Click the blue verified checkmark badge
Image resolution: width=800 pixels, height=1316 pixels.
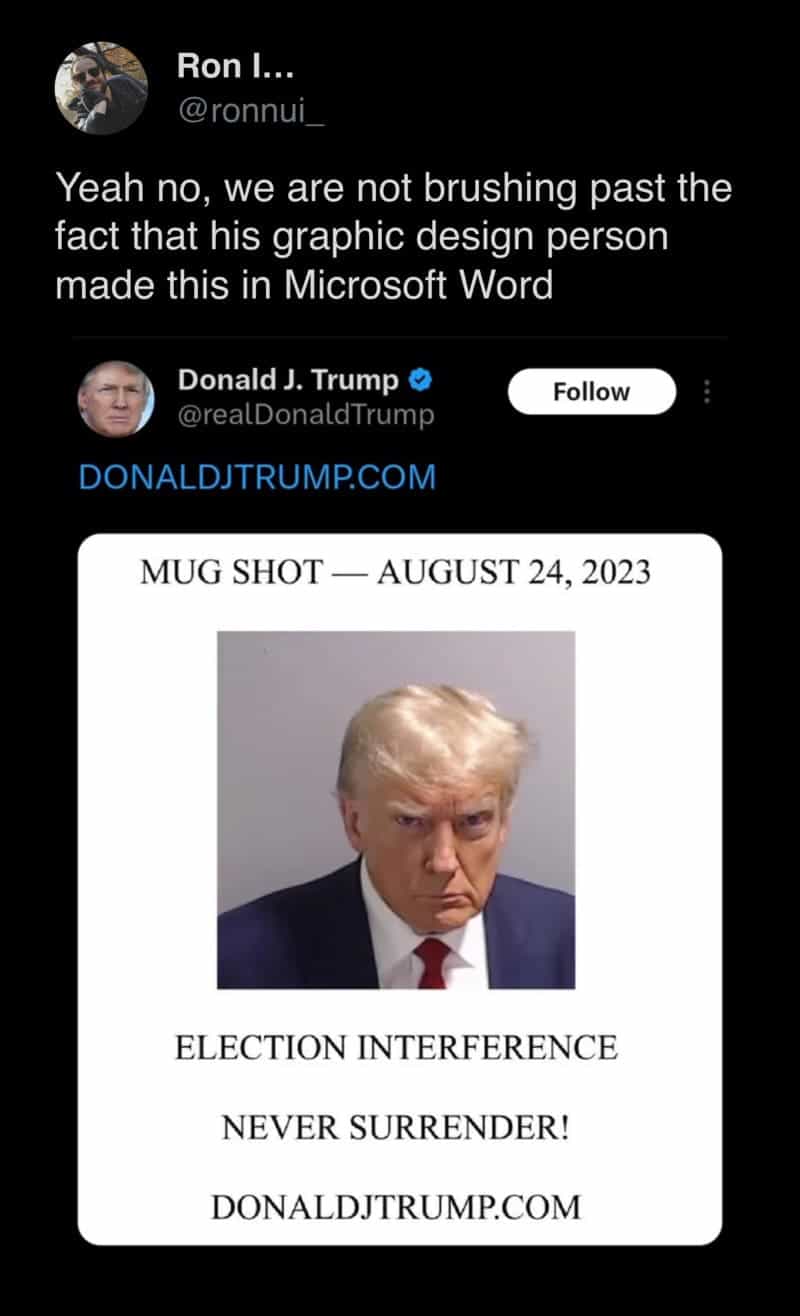coord(421,380)
